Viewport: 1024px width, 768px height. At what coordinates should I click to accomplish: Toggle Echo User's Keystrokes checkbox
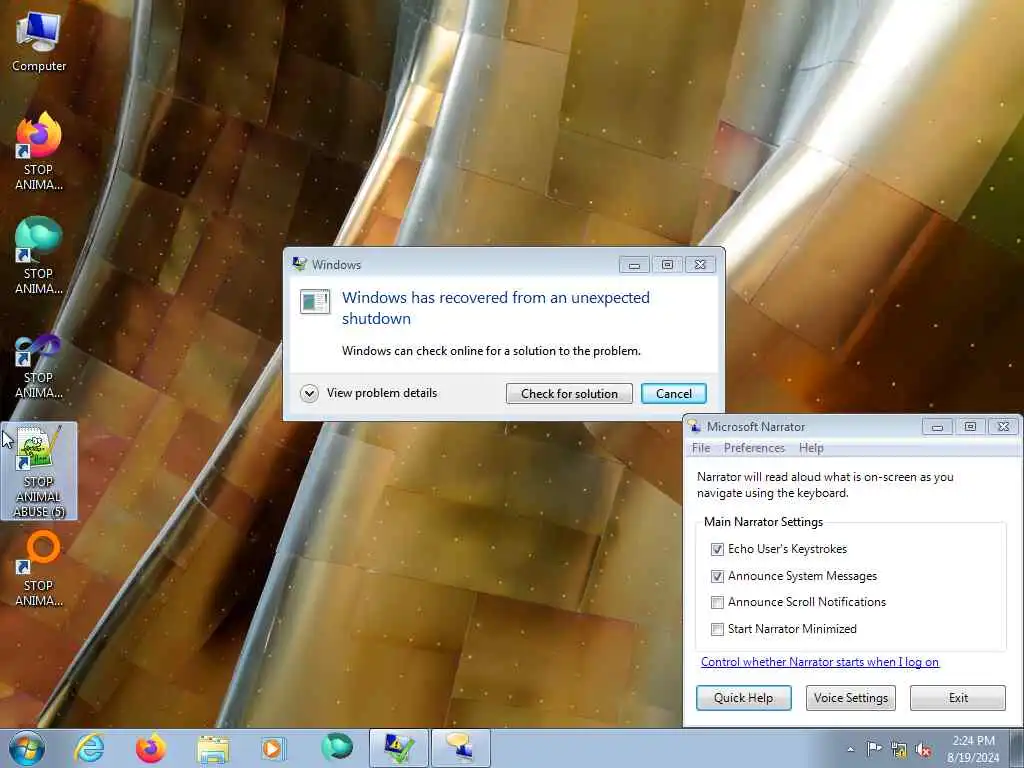pyautogui.click(x=717, y=549)
